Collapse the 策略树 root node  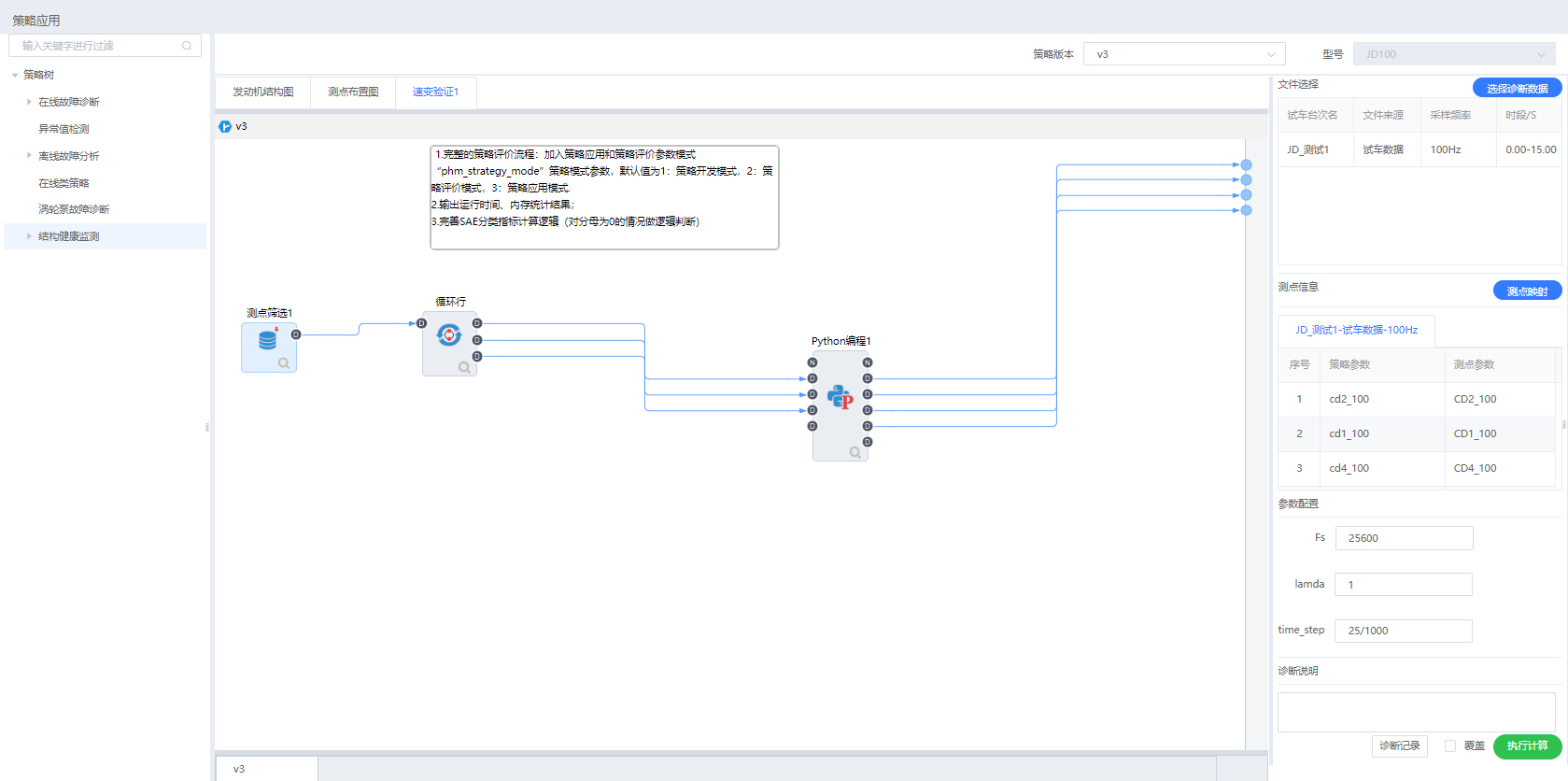(15, 75)
